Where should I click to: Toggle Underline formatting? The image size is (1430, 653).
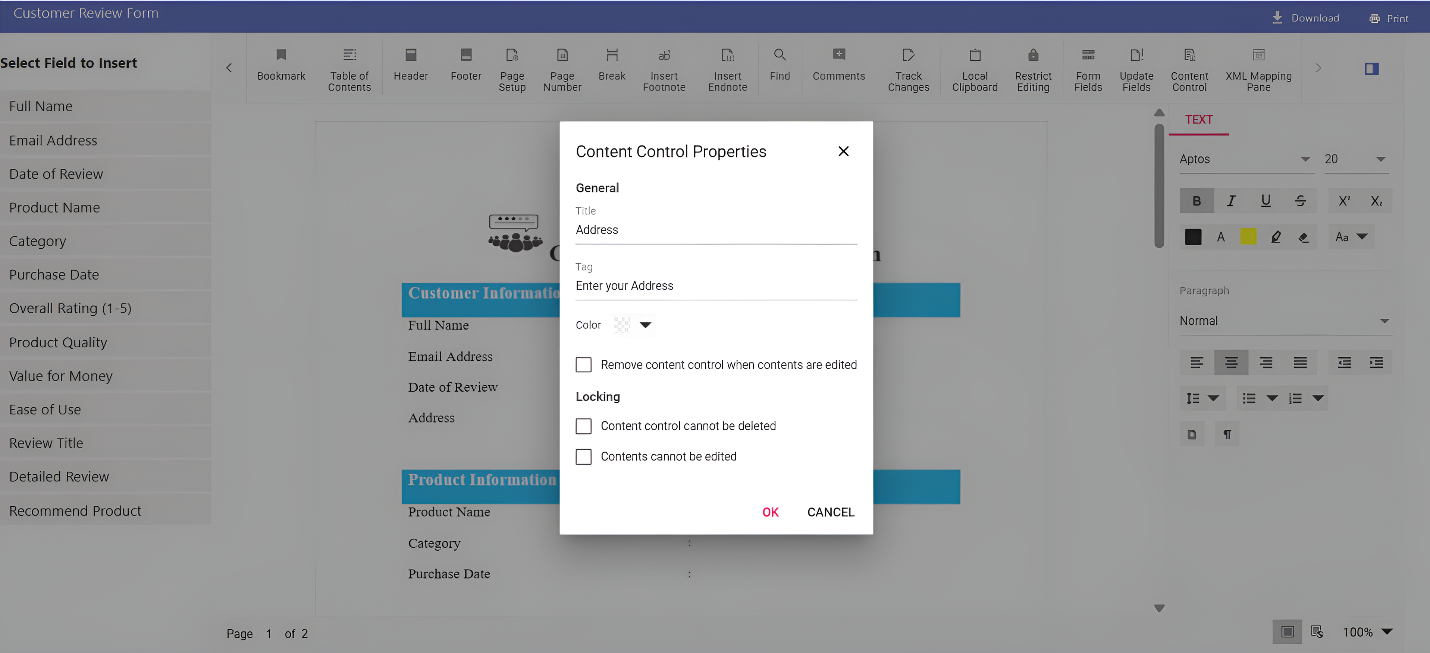pyautogui.click(x=1266, y=201)
